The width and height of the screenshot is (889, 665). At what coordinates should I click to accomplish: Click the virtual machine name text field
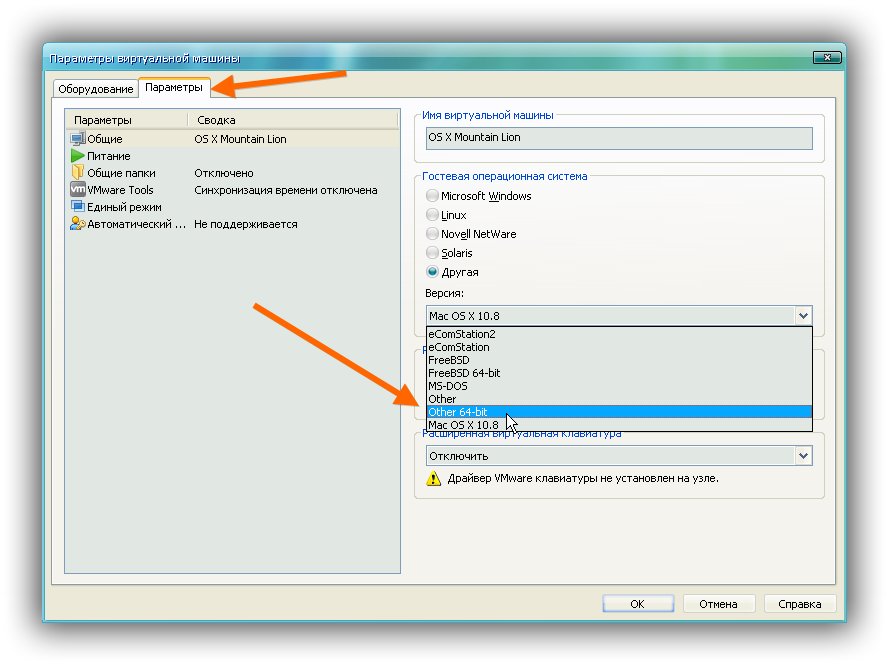coord(618,138)
